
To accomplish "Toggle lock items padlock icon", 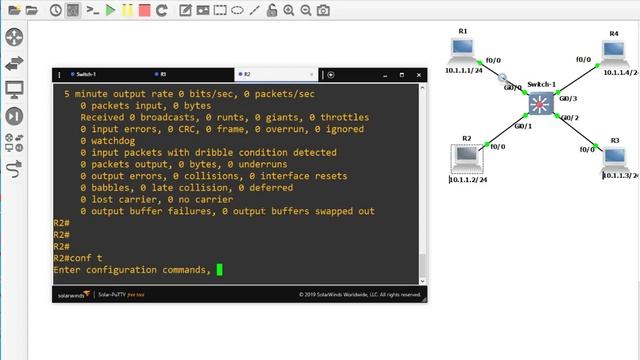I will (x=271, y=10).
